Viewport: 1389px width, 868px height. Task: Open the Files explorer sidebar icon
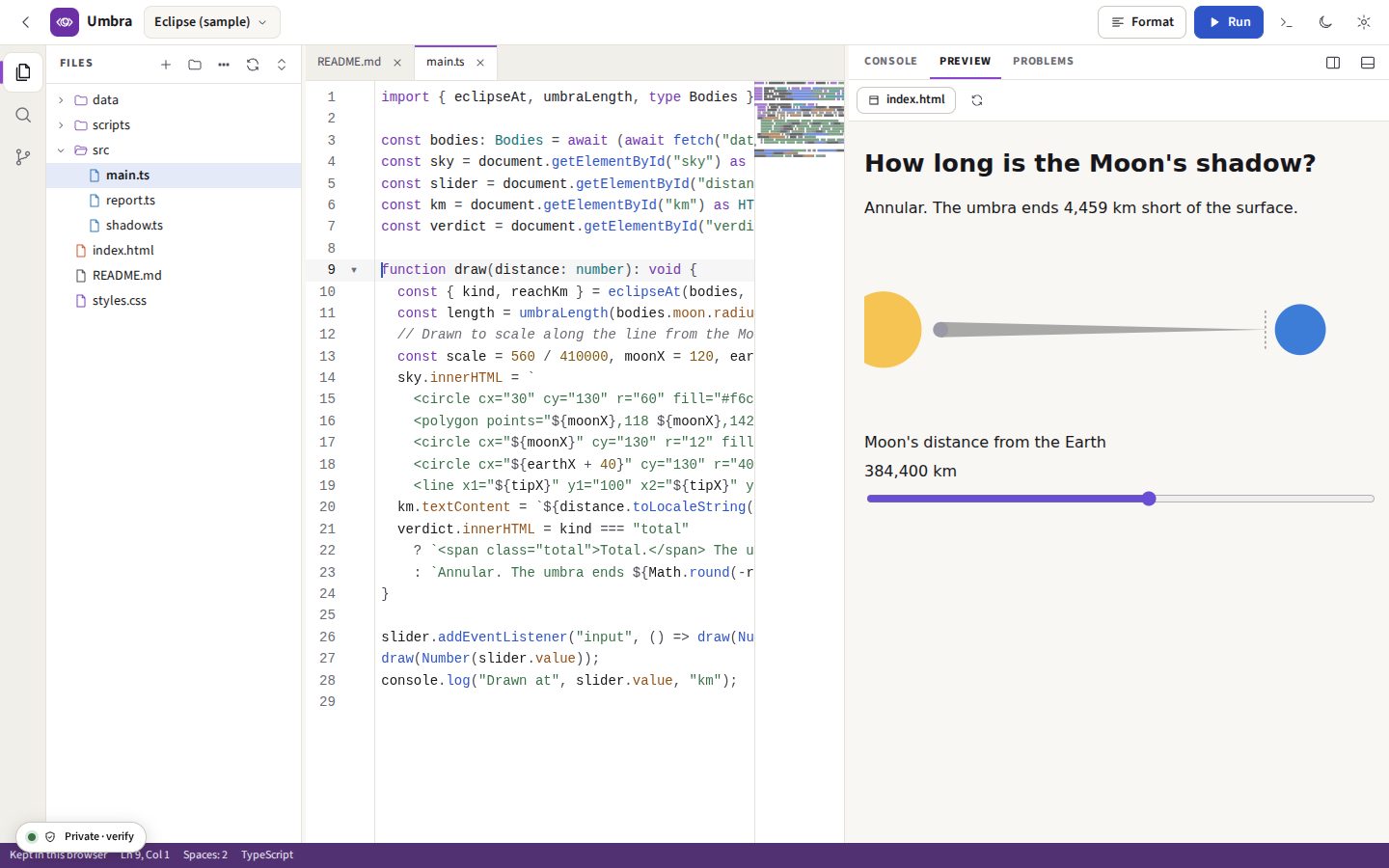pos(23,72)
